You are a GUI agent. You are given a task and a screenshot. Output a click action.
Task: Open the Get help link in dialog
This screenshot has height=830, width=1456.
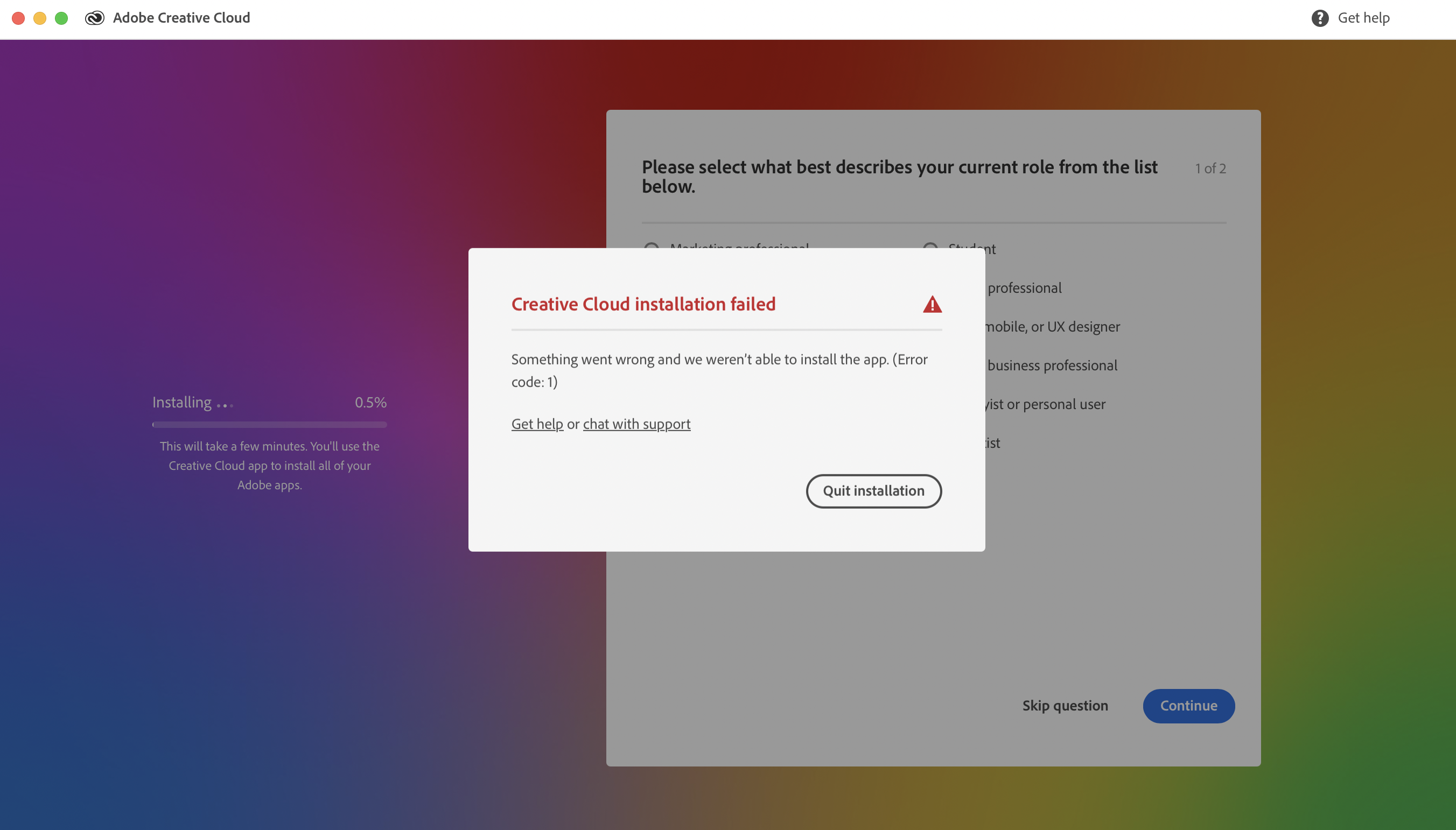coord(537,424)
